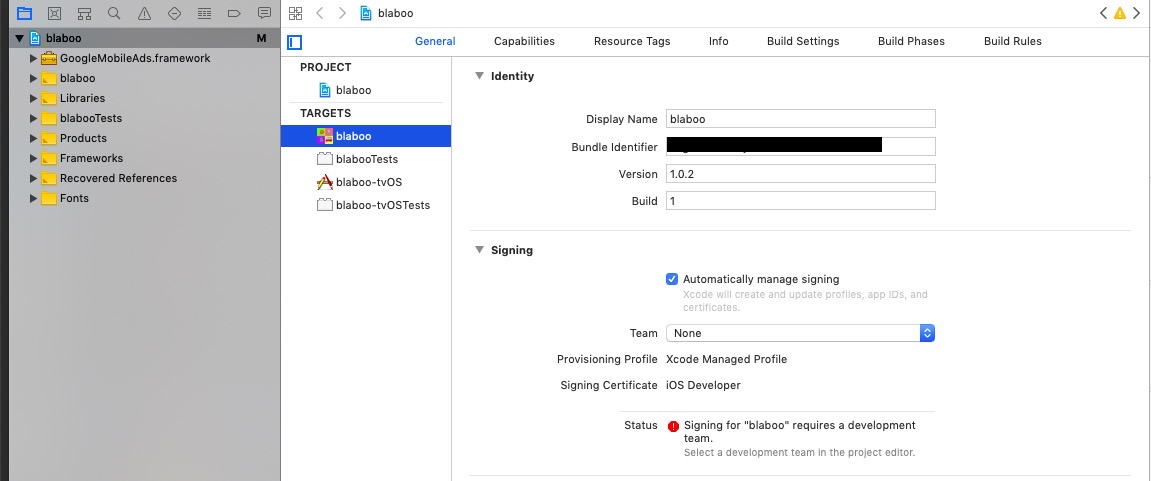Click the Bundle Identifier field
The height and width of the screenshot is (481, 1151).
800,146
